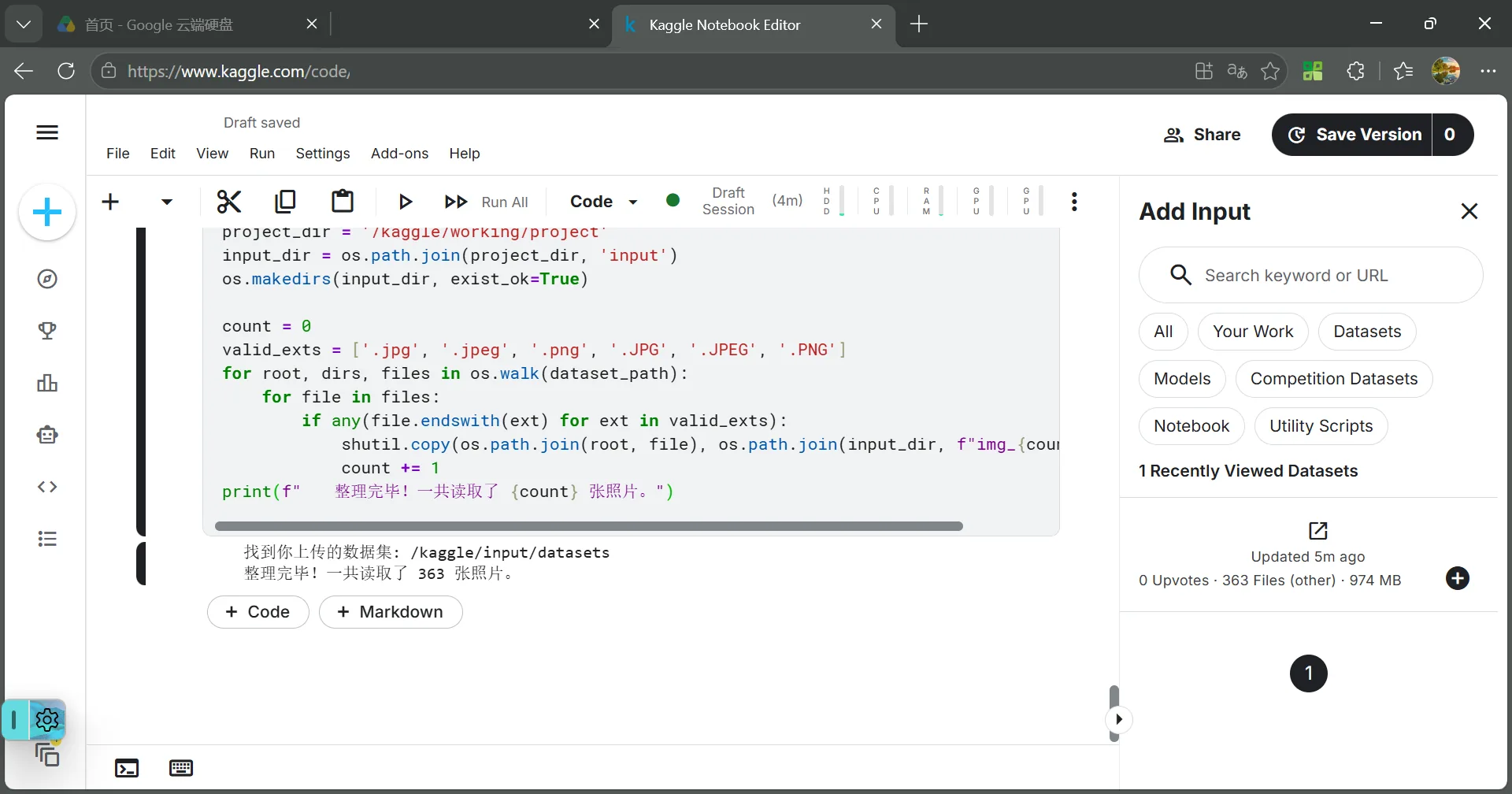Open the browser profile avatar
1512x794 pixels.
click(x=1446, y=72)
